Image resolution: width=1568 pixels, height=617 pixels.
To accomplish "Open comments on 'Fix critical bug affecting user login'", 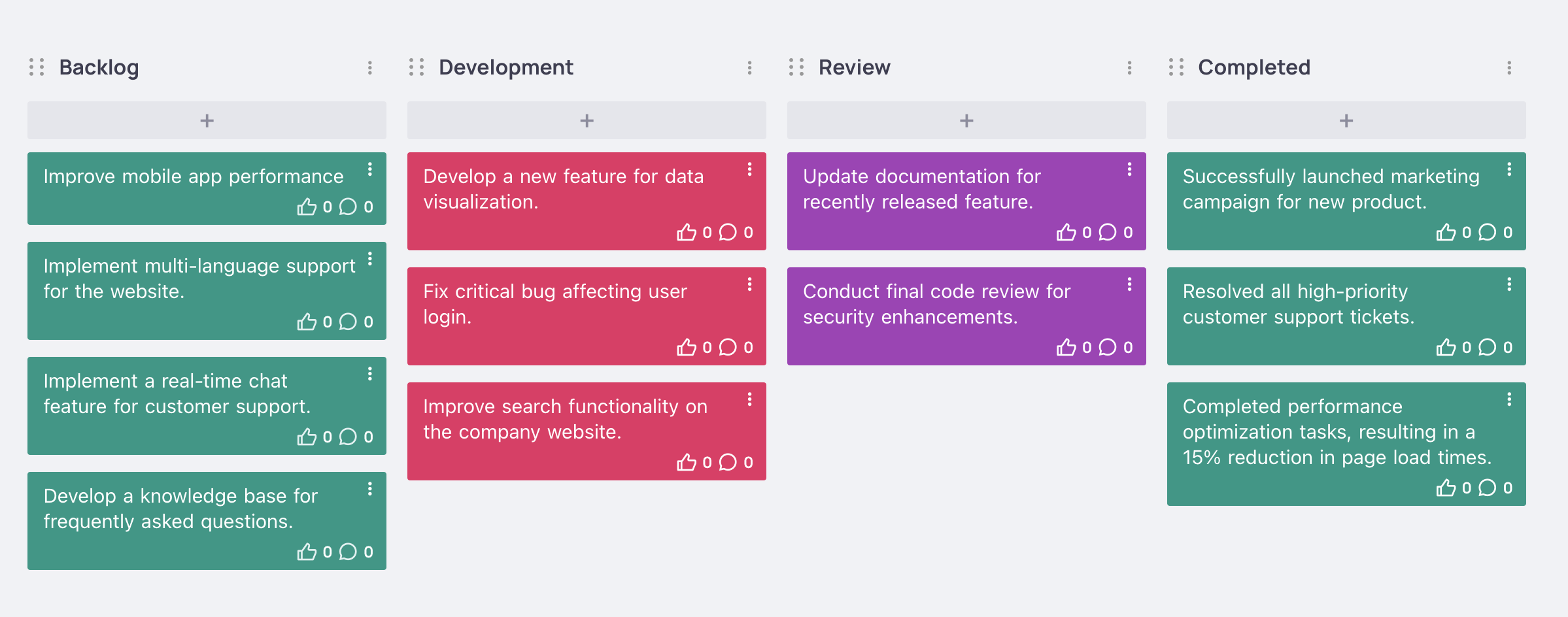I will tap(728, 347).
